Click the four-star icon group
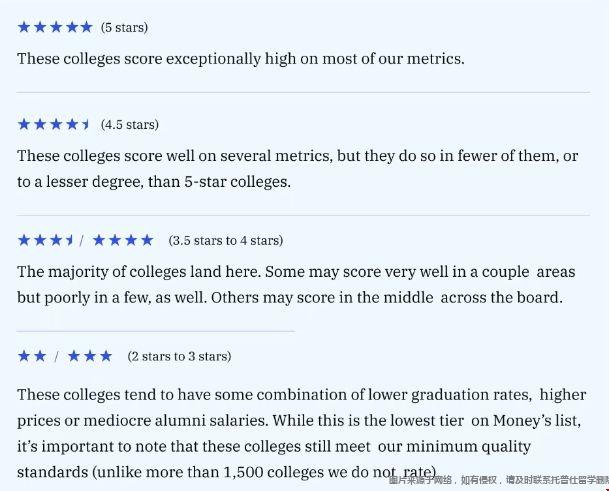This screenshot has width=609, height=491. pos(123,240)
